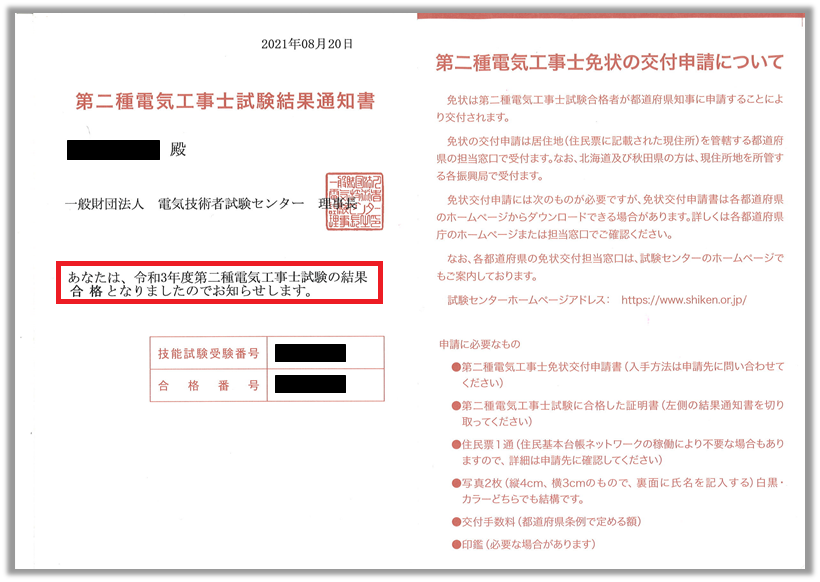Screen dimensions: 820x582
Task: Select the 技能試験受験番号 table label
Action: click(208, 354)
